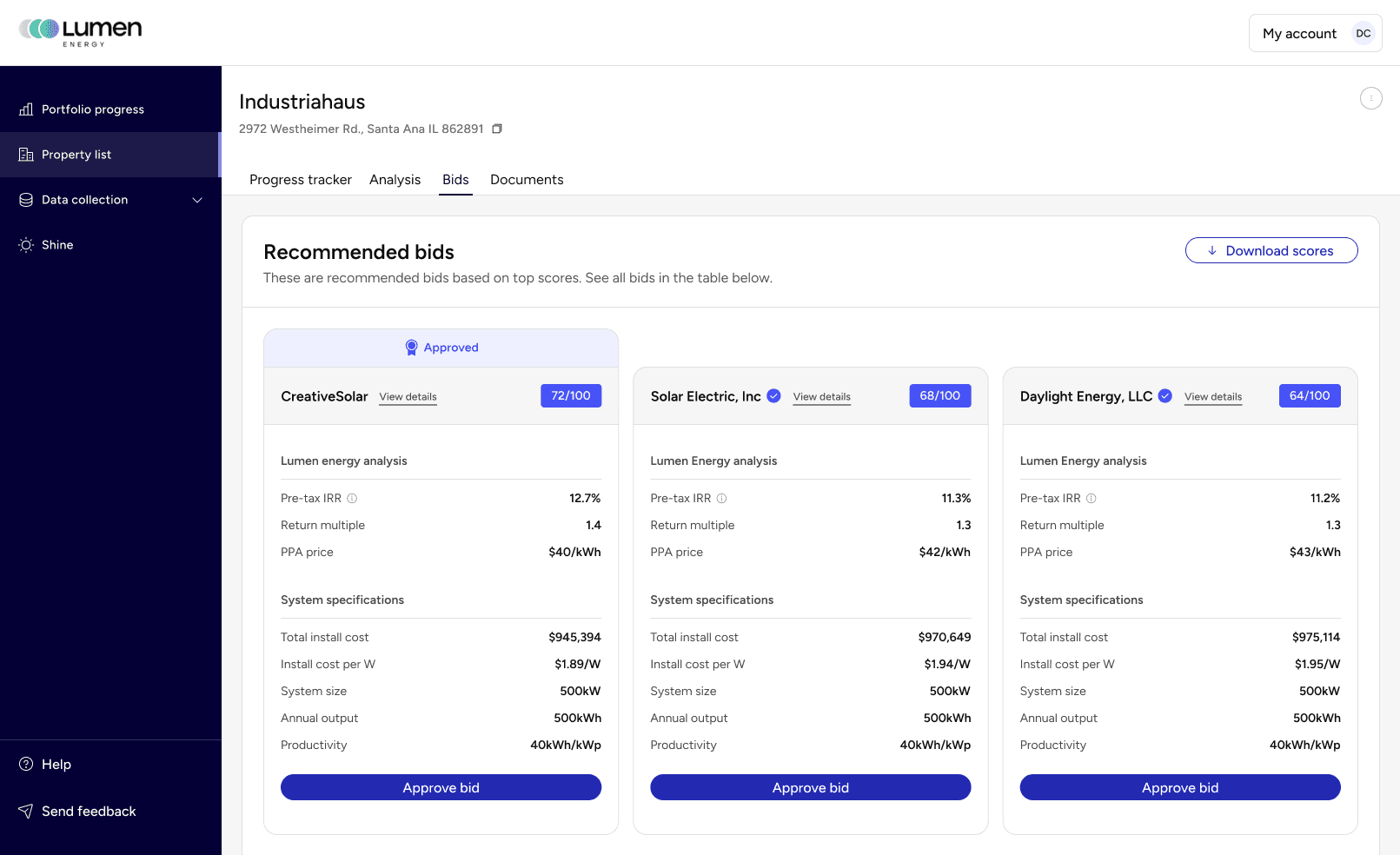
Task: Copy the property address using the copy icon
Action: [496, 128]
